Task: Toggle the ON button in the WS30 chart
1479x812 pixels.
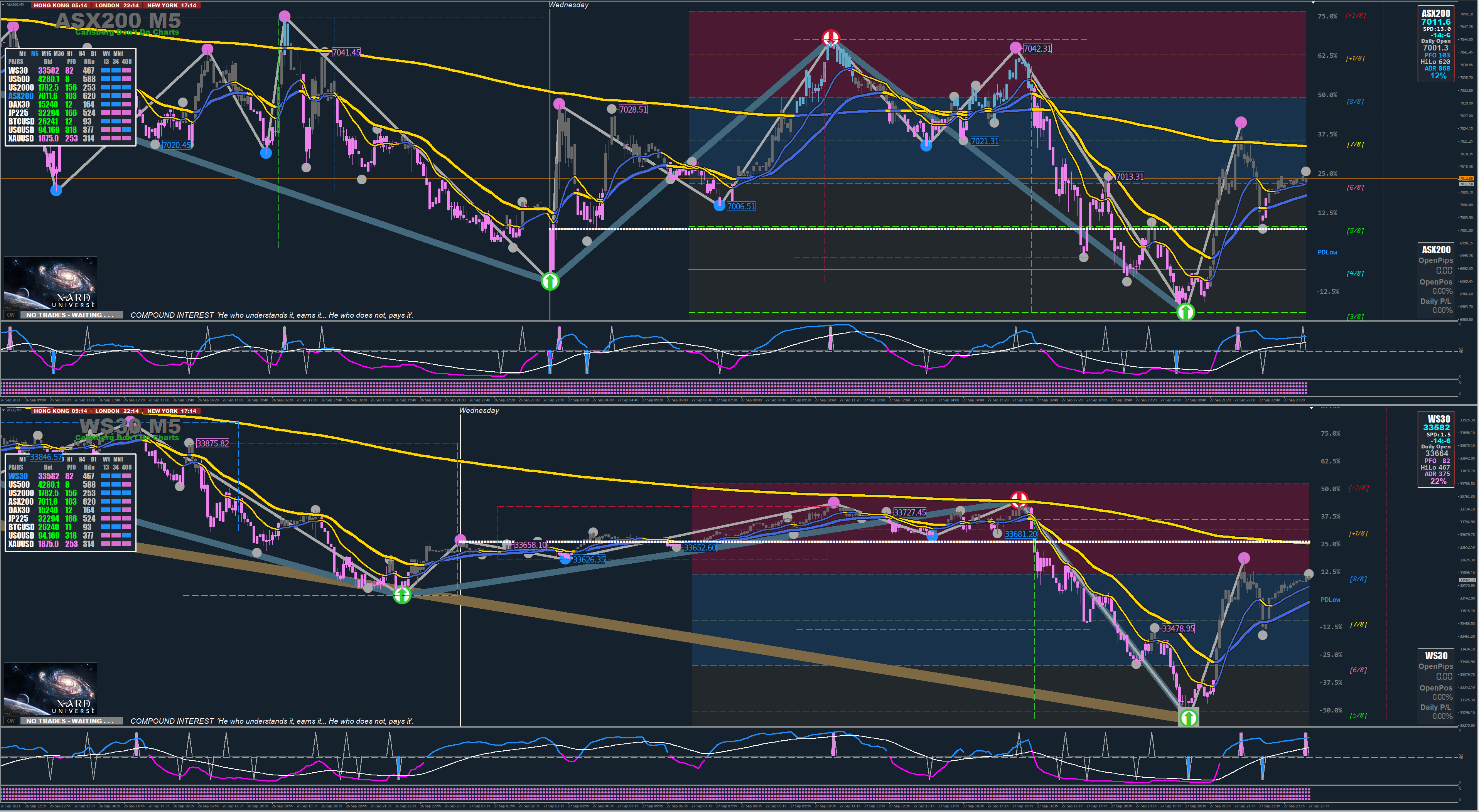Action: click(x=10, y=721)
